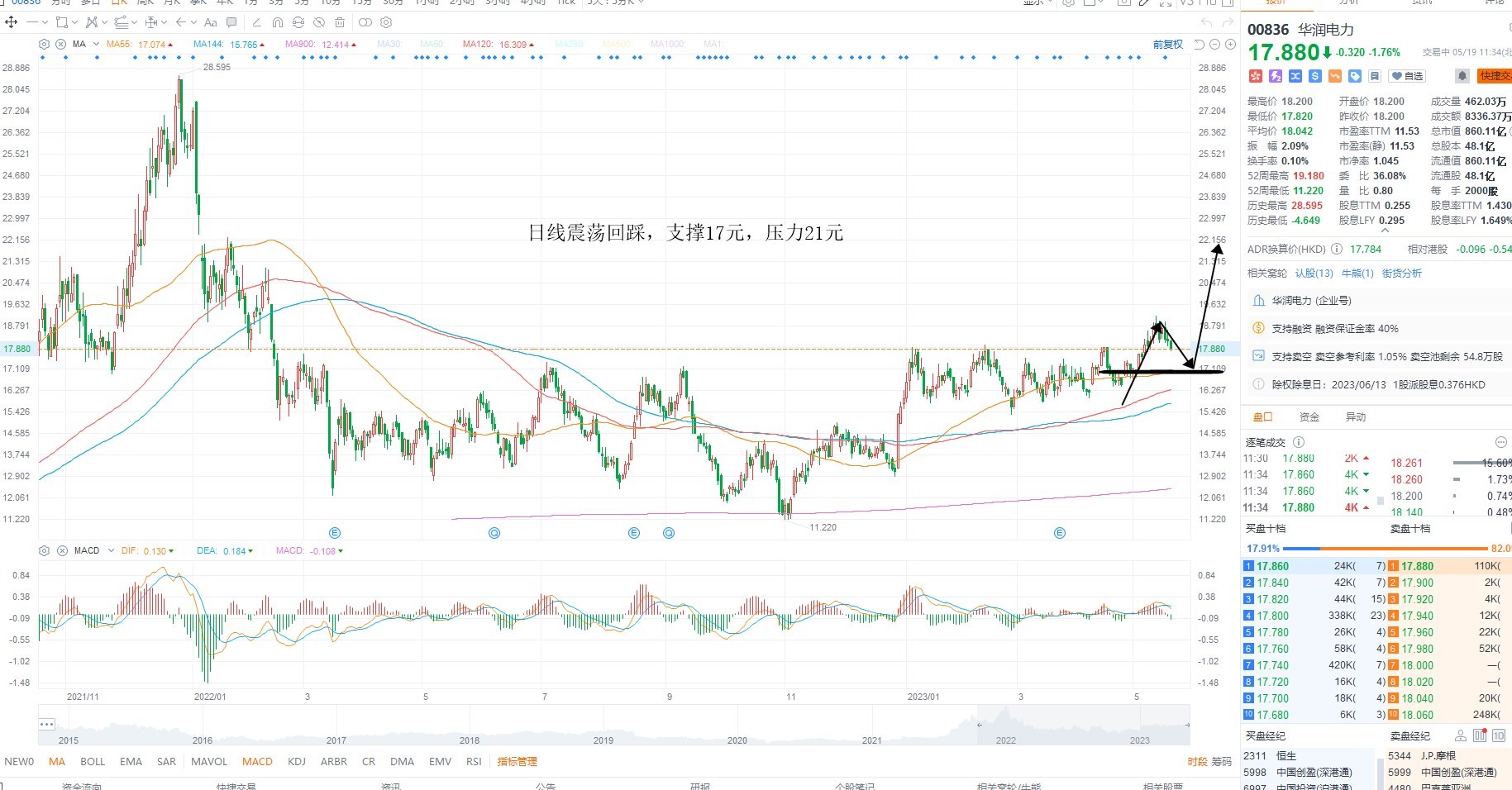This screenshot has height=790, width=1512.
Task: Select the RSI indicator tab
Action: coord(474,762)
